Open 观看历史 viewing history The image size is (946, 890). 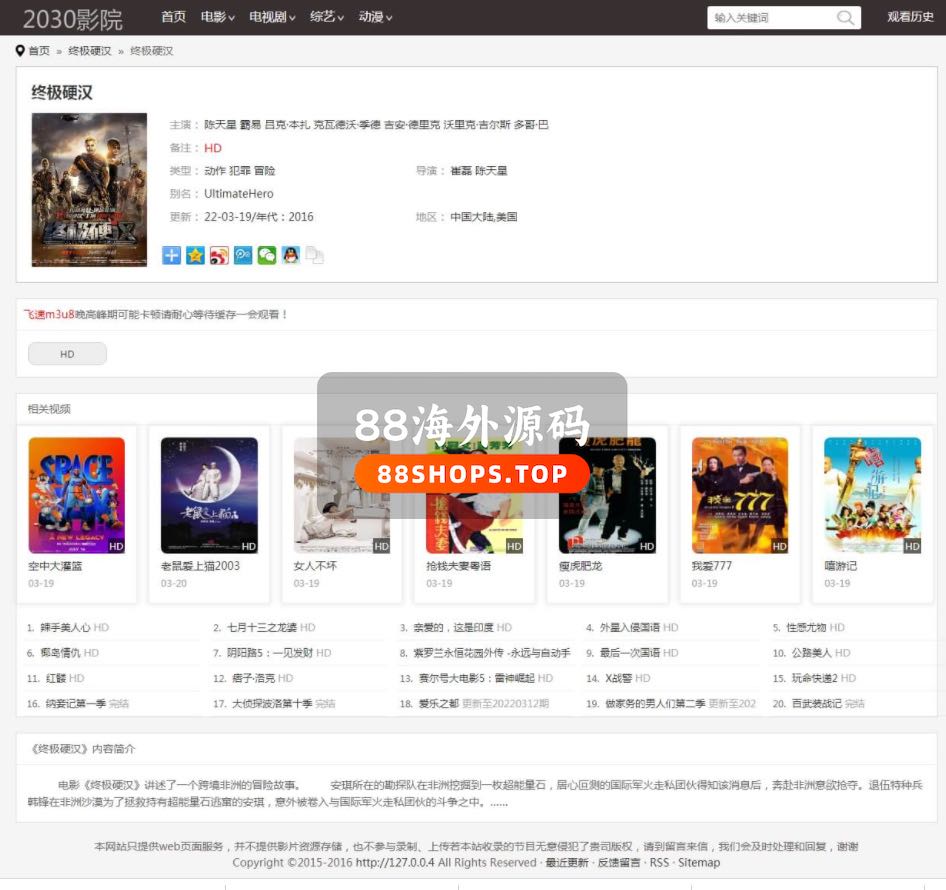pos(910,17)
